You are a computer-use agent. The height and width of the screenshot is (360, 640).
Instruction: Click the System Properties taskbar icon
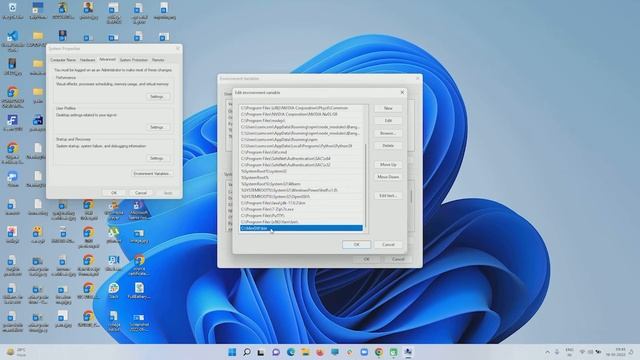click(408, 352)
